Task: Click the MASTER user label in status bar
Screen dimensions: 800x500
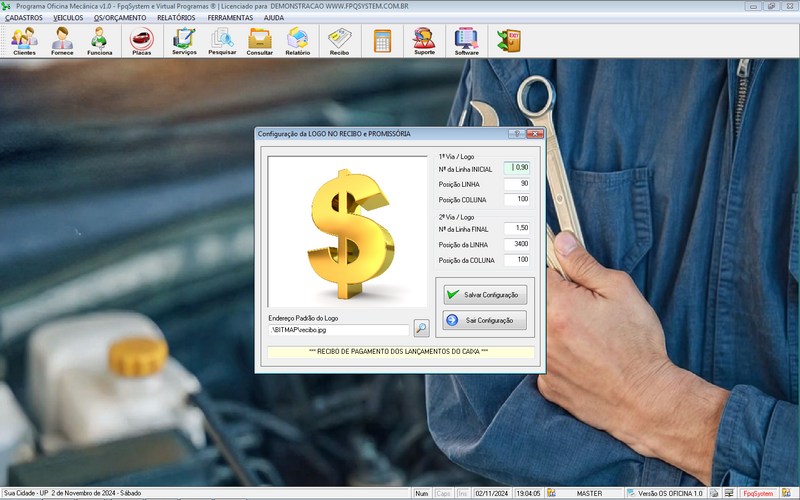Action: [x=589, y=493]
